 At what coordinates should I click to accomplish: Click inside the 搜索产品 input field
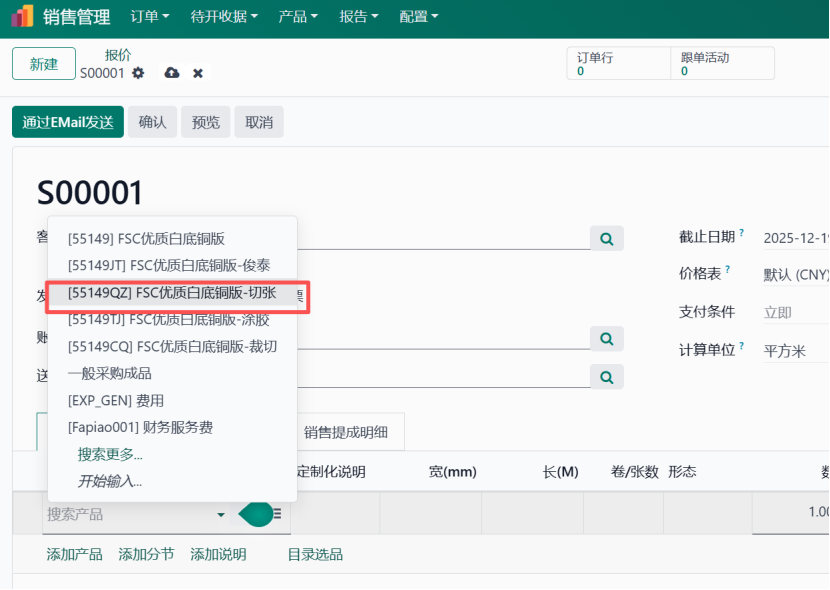(x=120, y=513)
